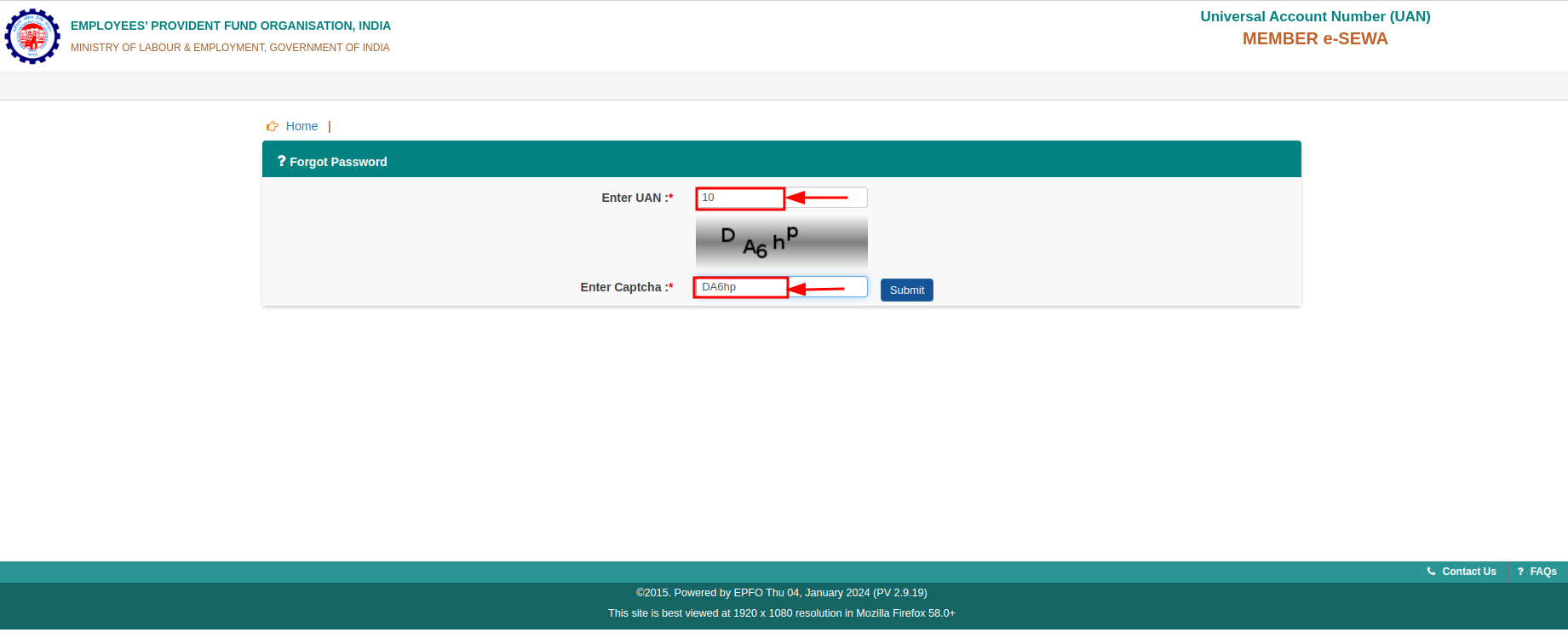1568x644 pixels.
Task: Open the Contact Us link in footer
Action: [x=1469, y=572]
